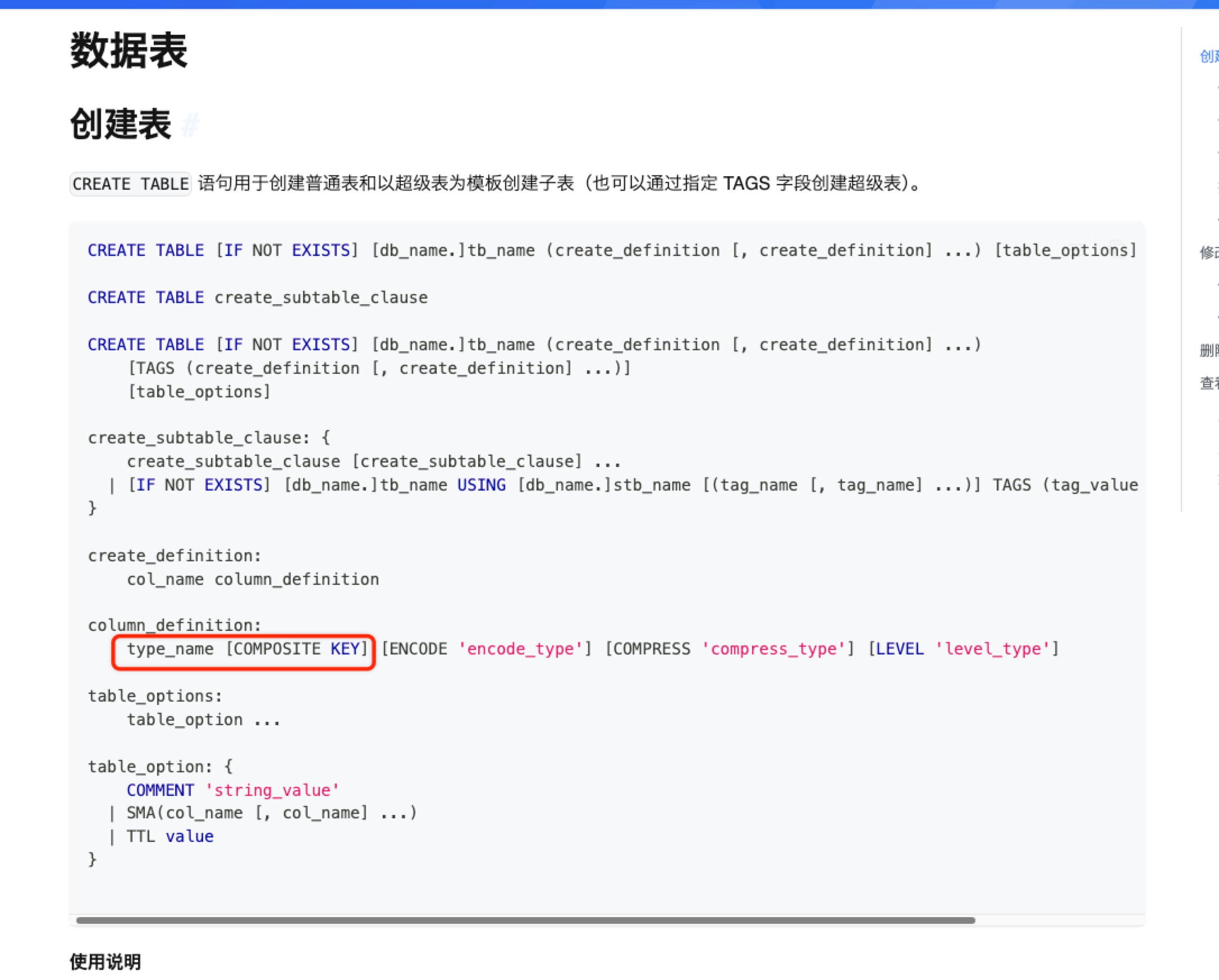Click the 使用说明 subheading
Image resolution: width=1219 pixels, height=980 pixels.
point(105,961)
